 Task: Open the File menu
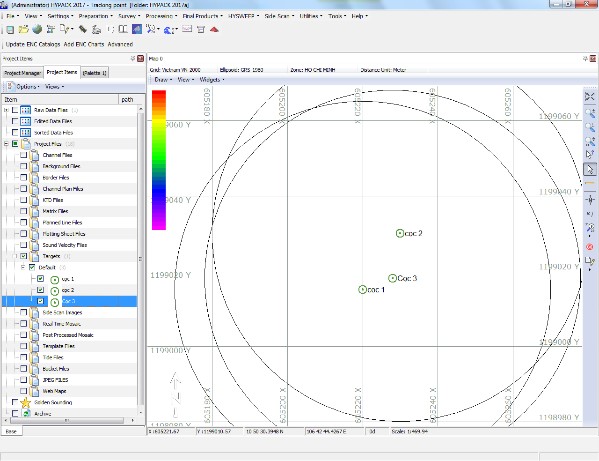[12, 16]
